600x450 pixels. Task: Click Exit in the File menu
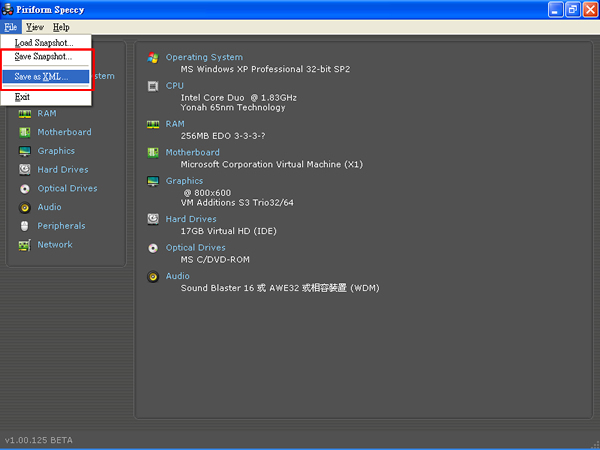46,97
